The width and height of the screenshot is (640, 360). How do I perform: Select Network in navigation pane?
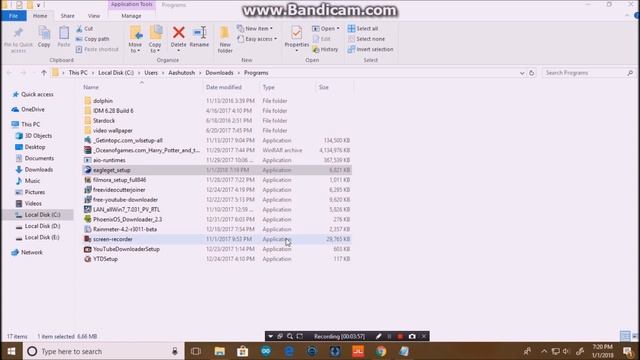(x=27, y=252)
